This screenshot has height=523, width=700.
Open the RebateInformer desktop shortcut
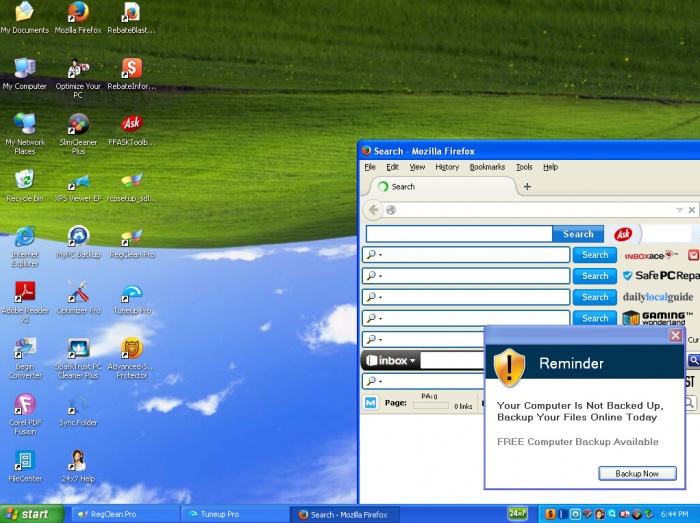pyautogui.click(x=132, y=74)
